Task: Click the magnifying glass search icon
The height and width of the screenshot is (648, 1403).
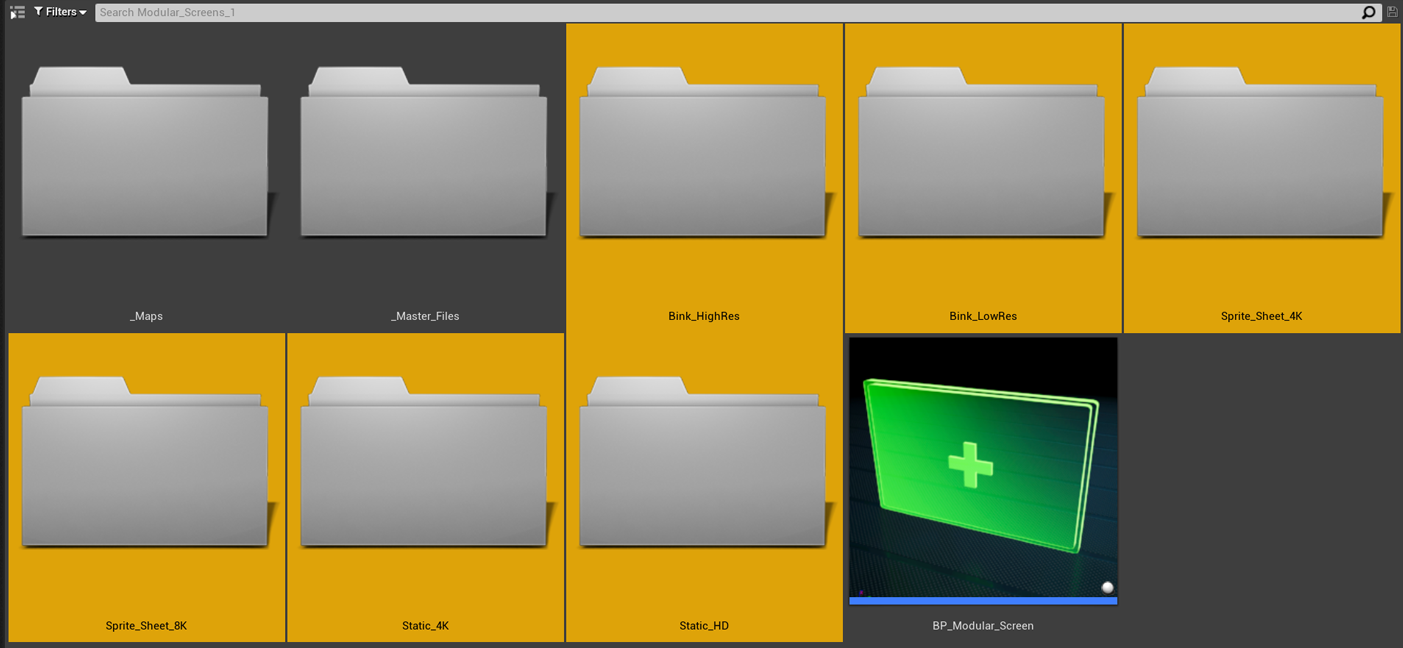Action: tap(1368, 12)
